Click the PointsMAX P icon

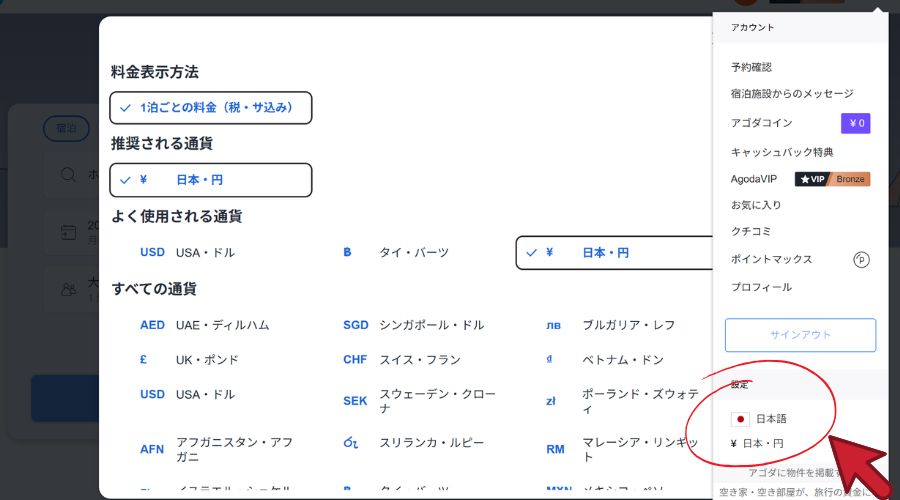(x=861, y=259)
